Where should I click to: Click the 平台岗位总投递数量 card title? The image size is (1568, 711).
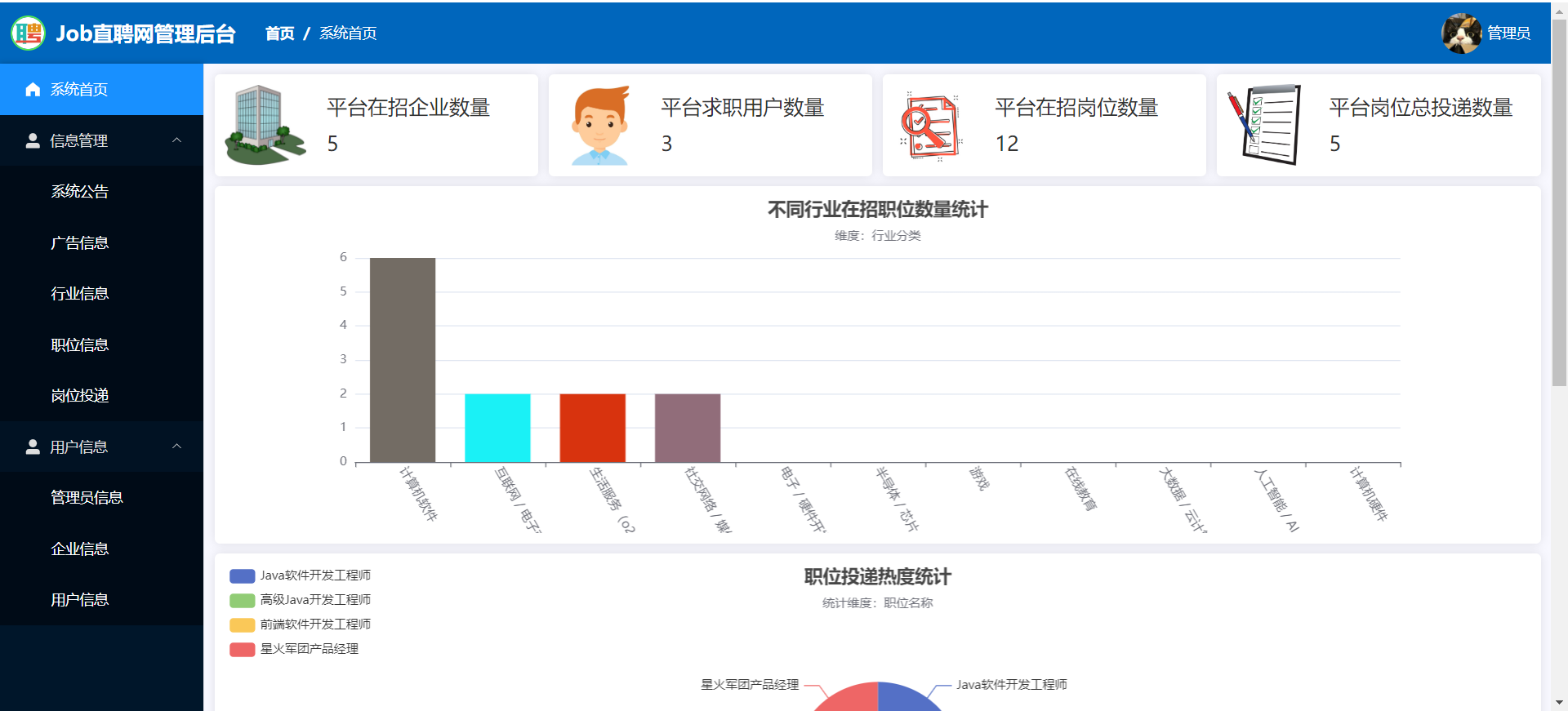click(x=1421, y=108)
